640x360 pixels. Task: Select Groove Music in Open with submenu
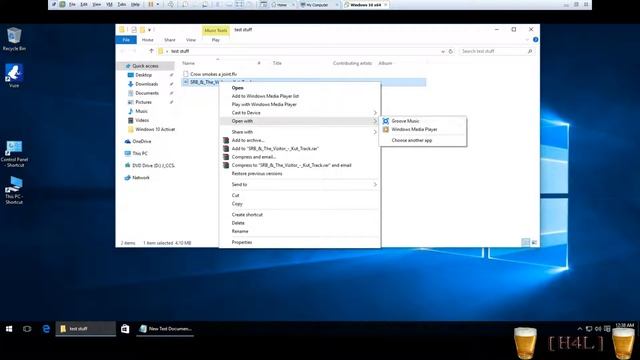coord(405,121)
